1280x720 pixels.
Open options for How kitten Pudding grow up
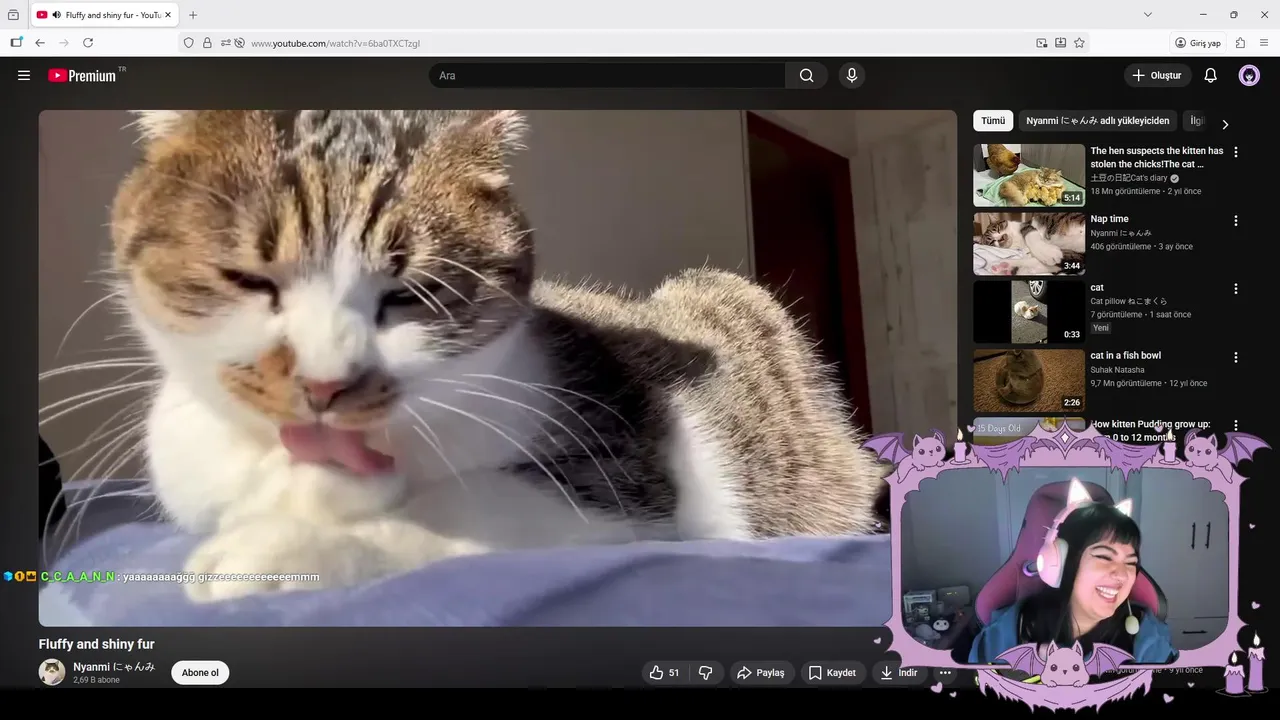(1236, 425)
